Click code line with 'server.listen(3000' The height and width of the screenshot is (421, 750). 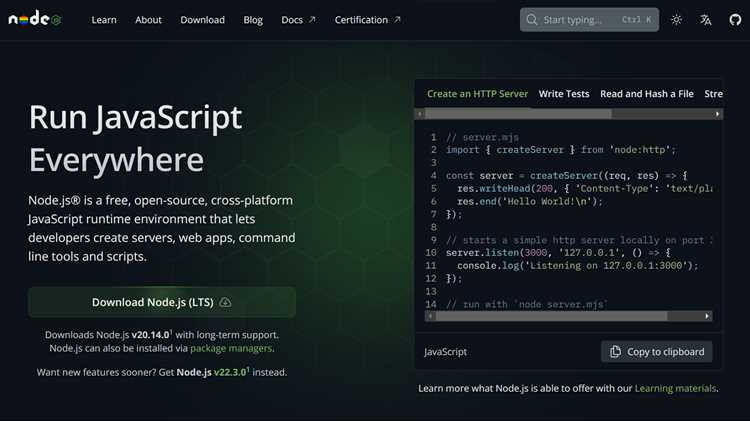click(558, 253)
